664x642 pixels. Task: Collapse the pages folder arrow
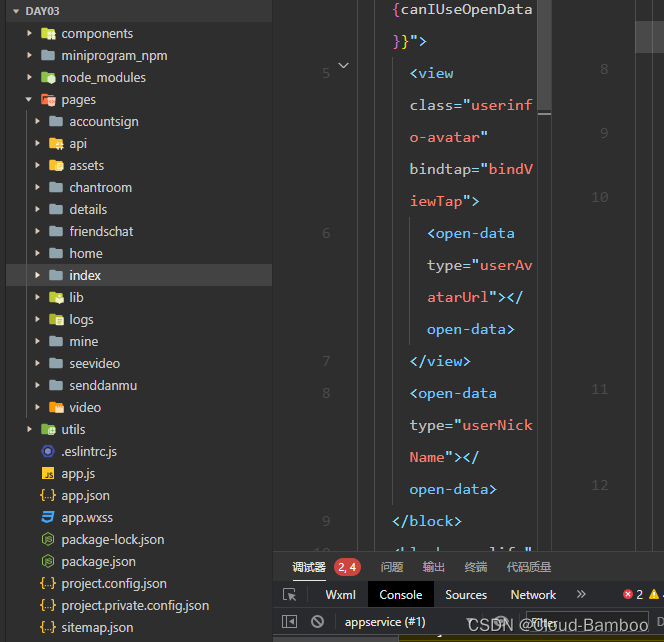(x=29, y=99)
